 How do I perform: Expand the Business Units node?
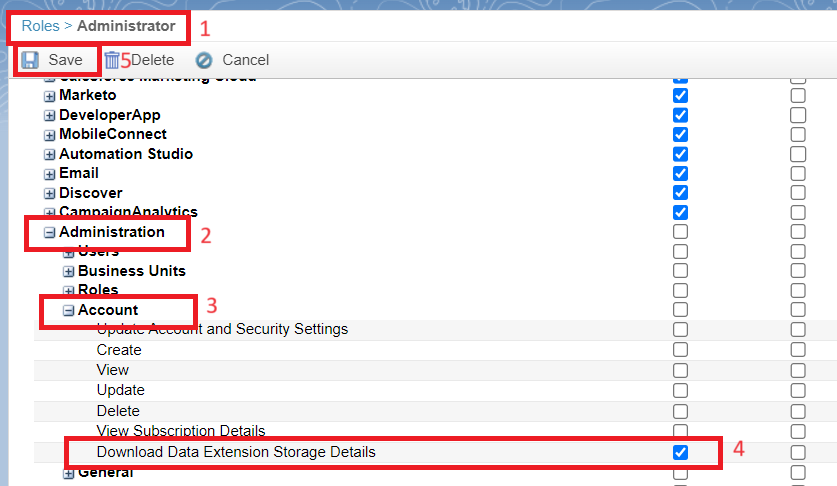pyautogui.click(x=68, y=271)
